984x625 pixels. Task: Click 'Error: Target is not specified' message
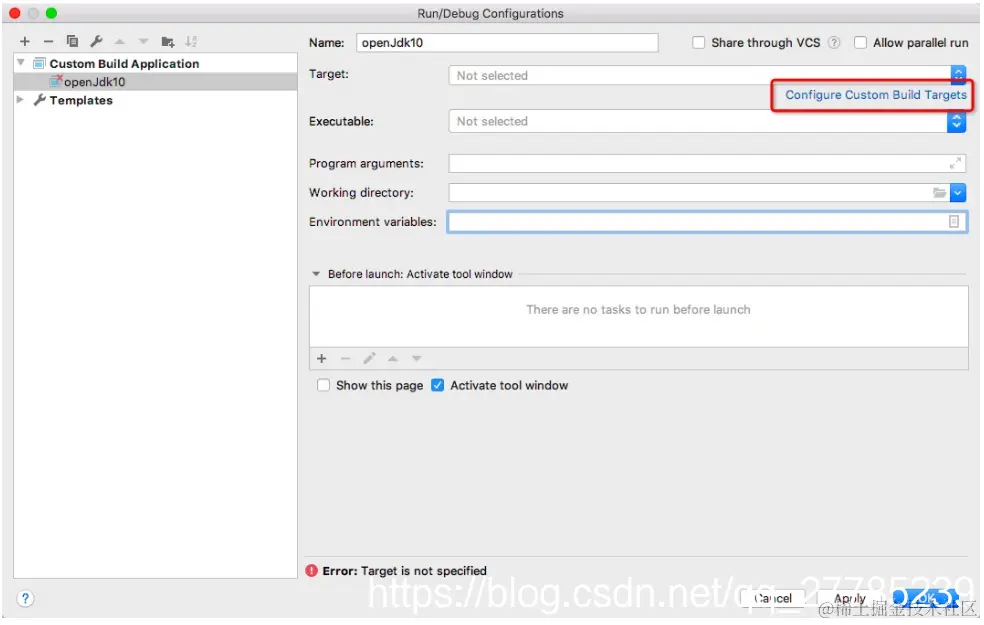pos(404,571)
